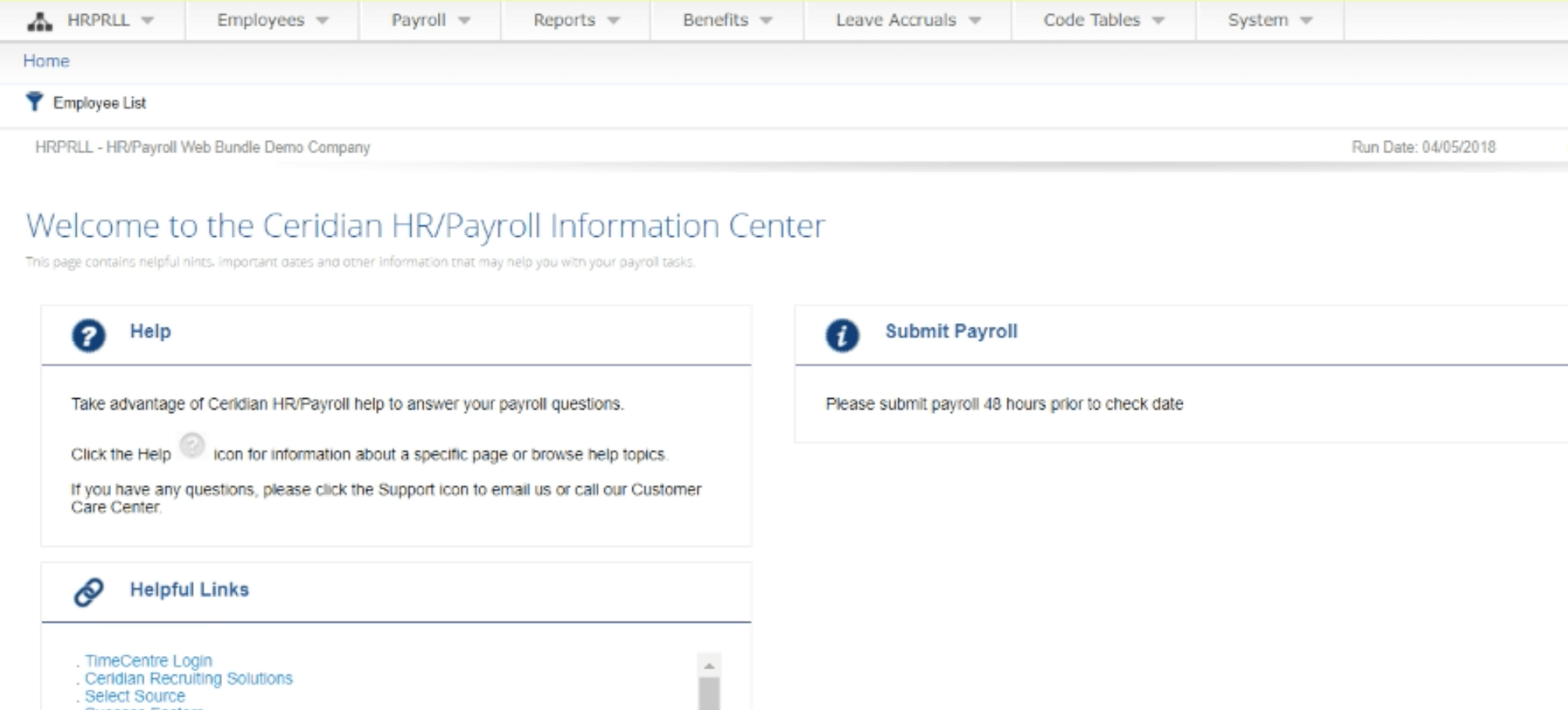Click the HR/Payroll Web Bundle Demo Company text
The width and height of the screenshot is (1568, 710).
238,147
